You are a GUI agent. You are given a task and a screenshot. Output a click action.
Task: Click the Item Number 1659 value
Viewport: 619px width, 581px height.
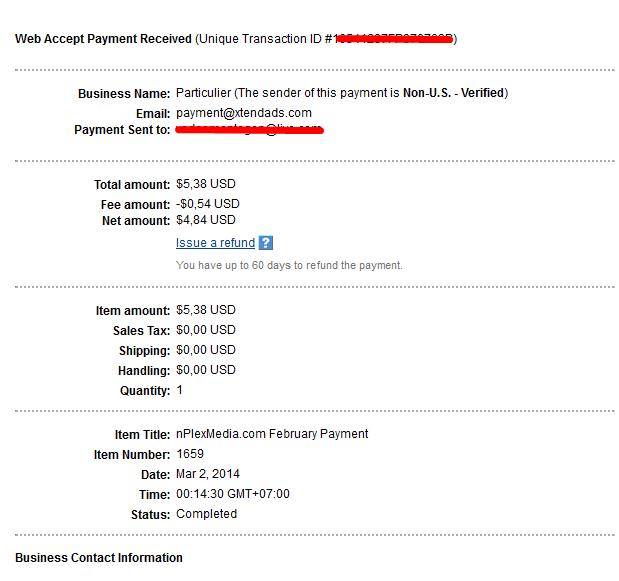pyautogui.click(x=190, y=454)
